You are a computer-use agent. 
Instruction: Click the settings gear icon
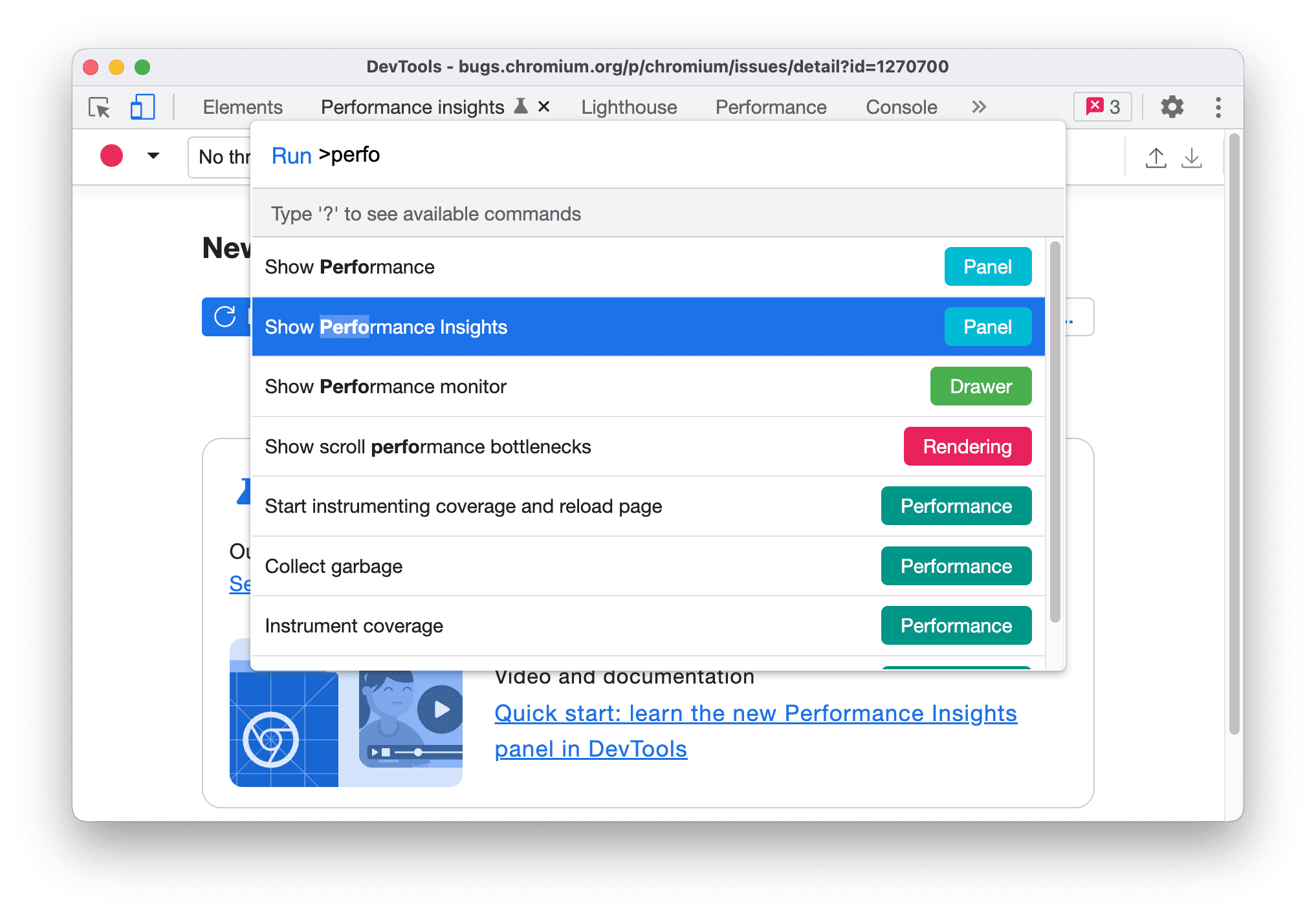pyautogui.click(x=1172, y=107)
